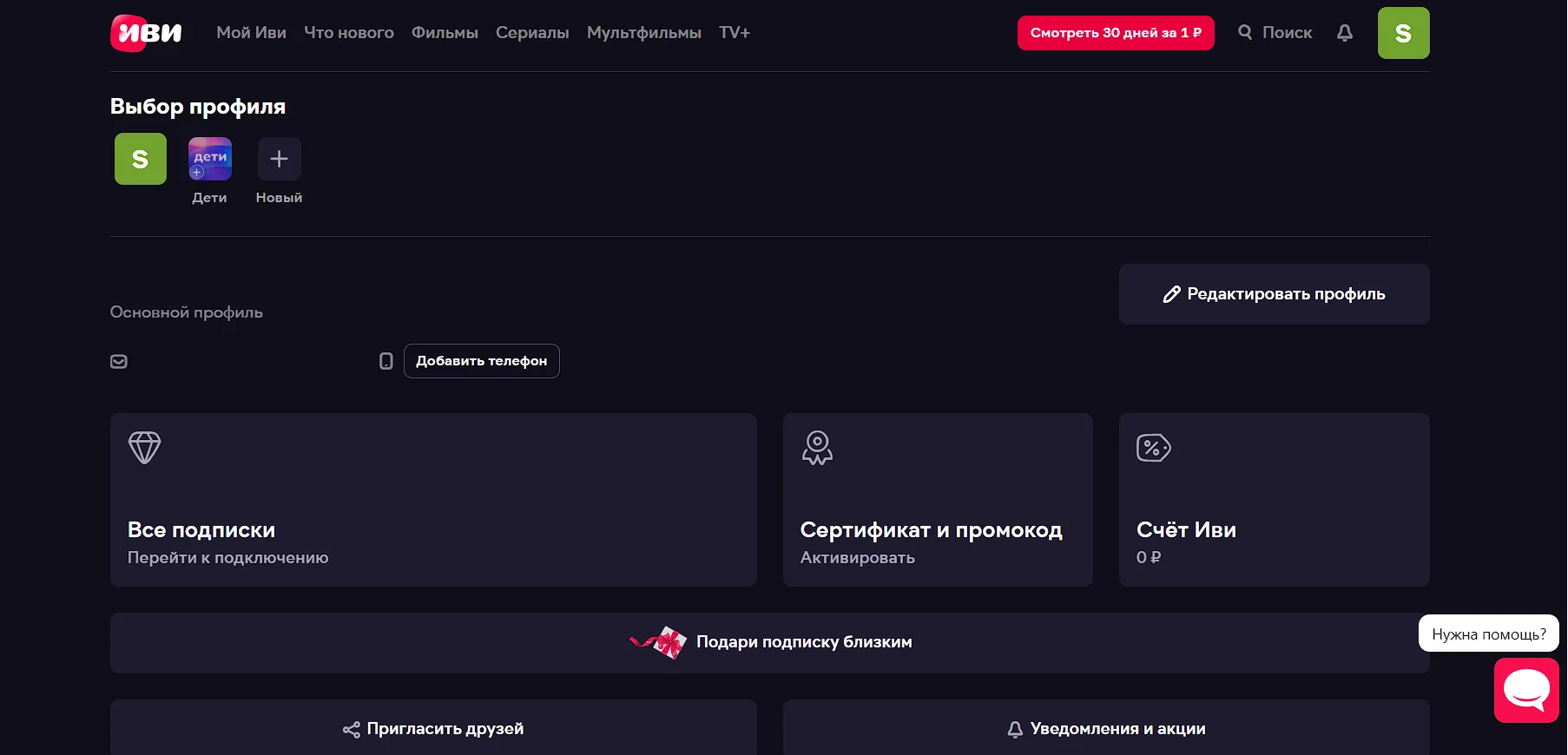Click the phone icon beside Добавить телефон

point(386,361)
